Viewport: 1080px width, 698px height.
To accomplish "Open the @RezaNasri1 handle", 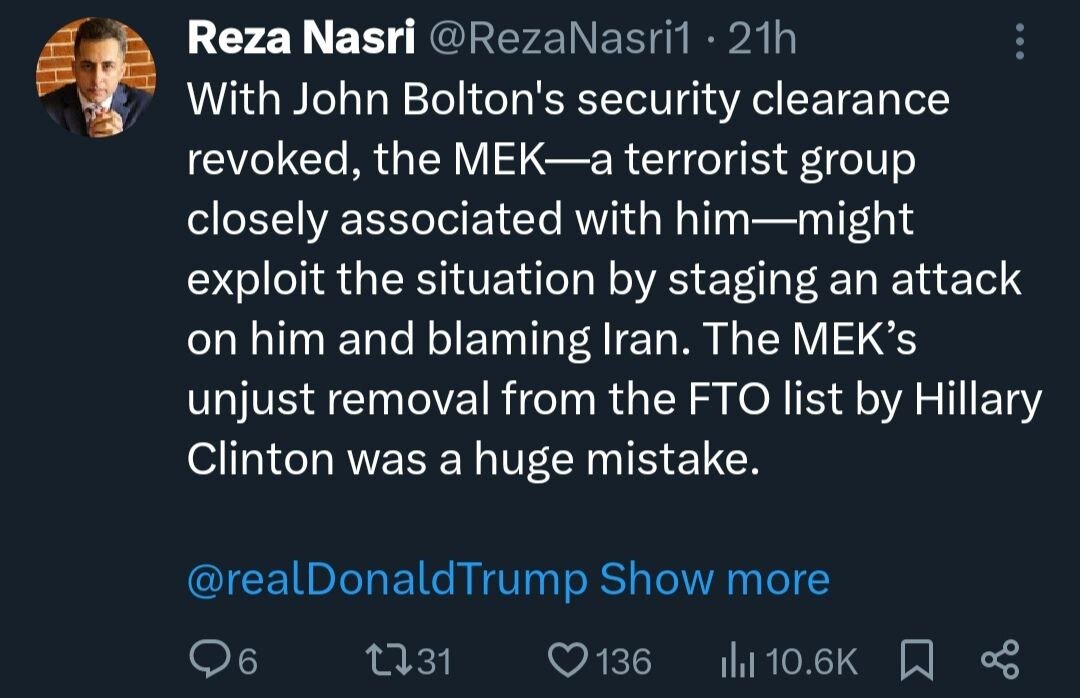I will [562, 40].
